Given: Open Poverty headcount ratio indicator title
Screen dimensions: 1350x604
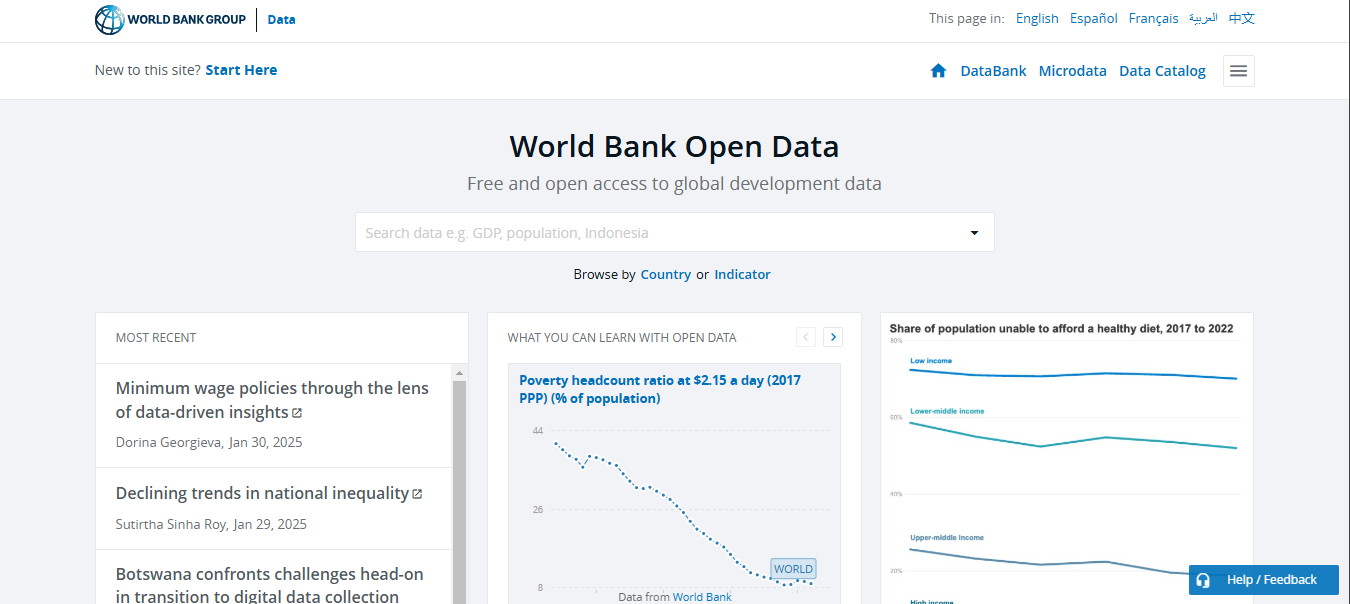Looking at the screenshot, I should pyautogui.click(x=660, y=389).
